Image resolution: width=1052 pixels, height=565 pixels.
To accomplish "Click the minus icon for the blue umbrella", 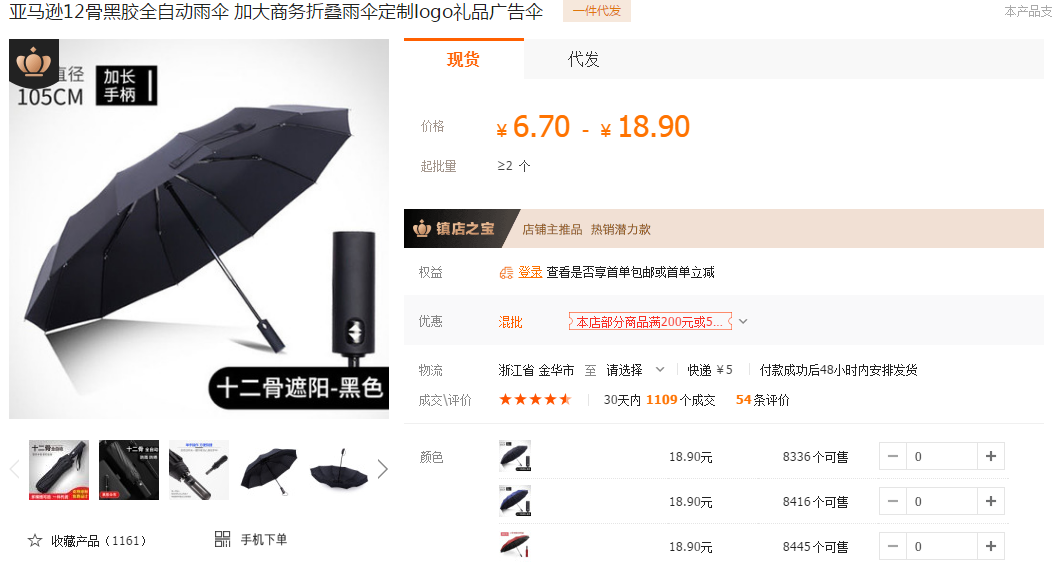I will 892,501.
